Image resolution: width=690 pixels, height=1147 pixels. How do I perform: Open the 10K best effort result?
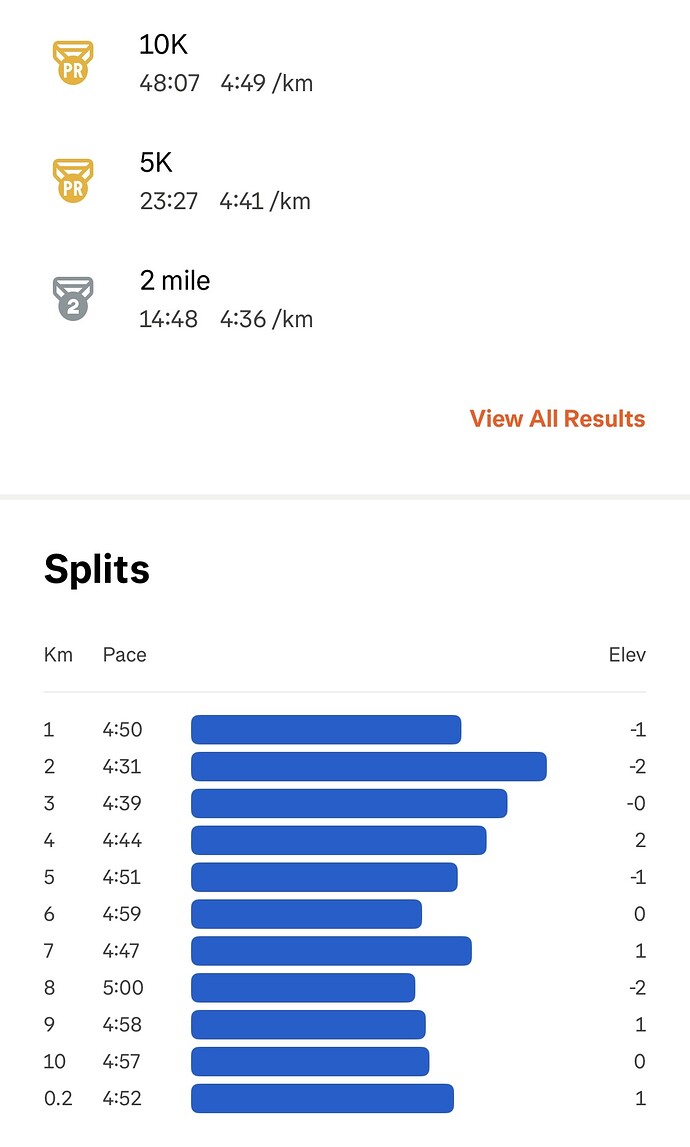[226, 63]
